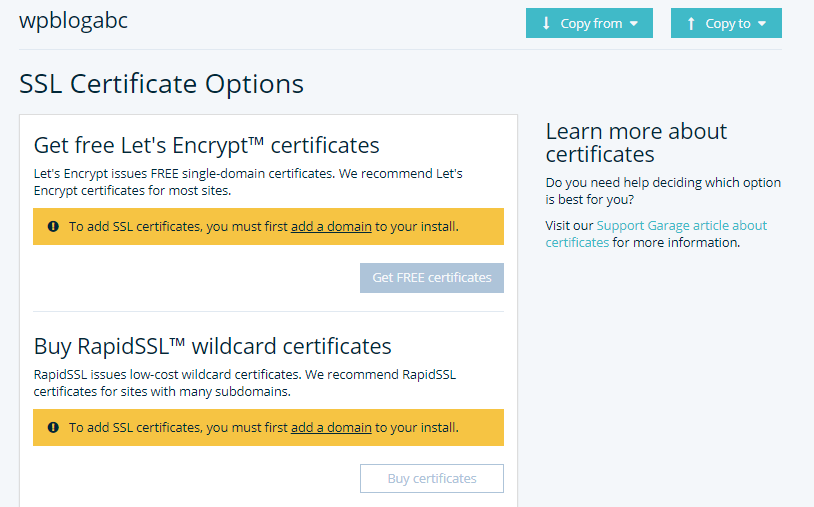Select the wpblogabc install name
Viewport: 814px width, 507px height.
point(73,21)
